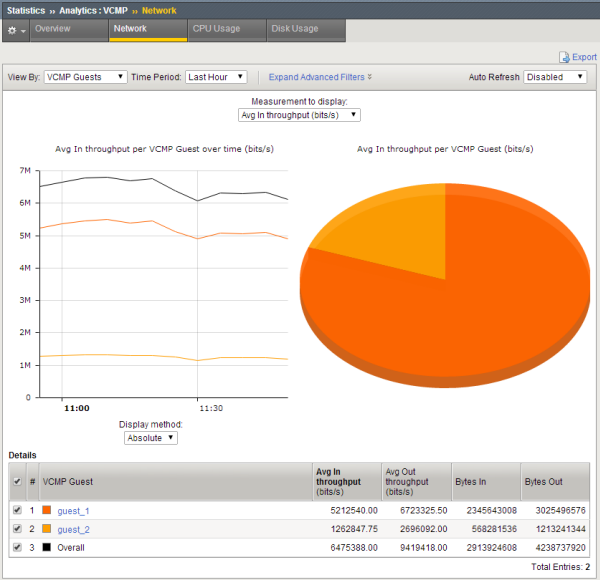Click the guest_1 orange color swatch
600x580 pixels.
(47, 511)
